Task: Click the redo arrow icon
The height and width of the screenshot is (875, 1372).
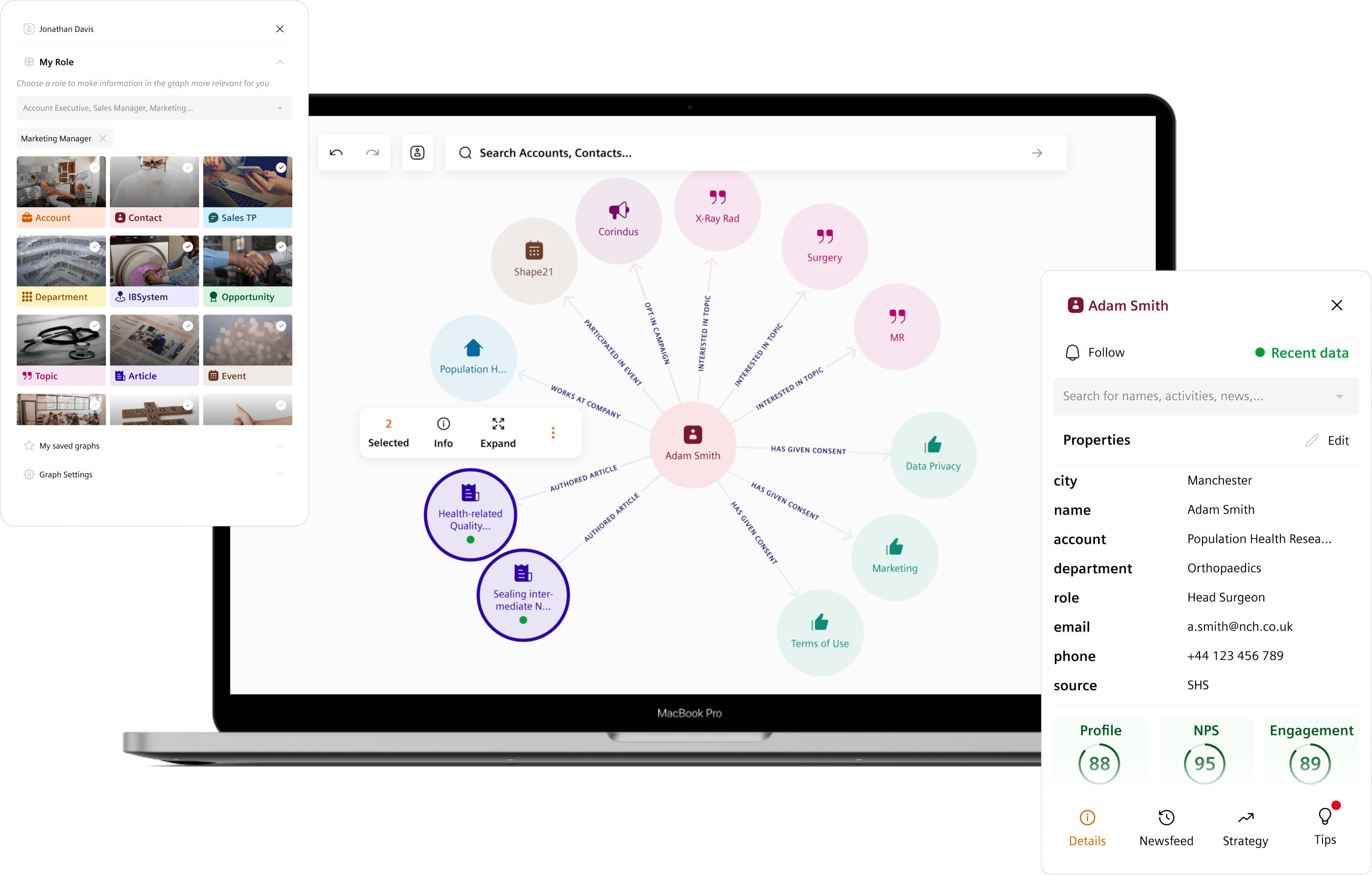Action: (372, 153)
